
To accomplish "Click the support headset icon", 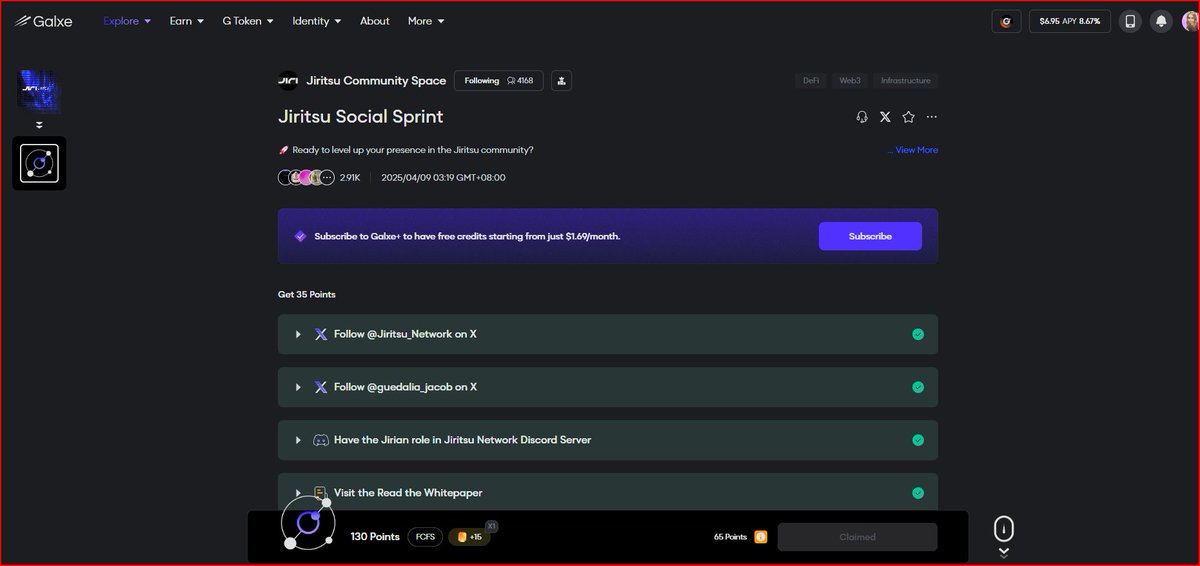I will click(x=862, y=117).
